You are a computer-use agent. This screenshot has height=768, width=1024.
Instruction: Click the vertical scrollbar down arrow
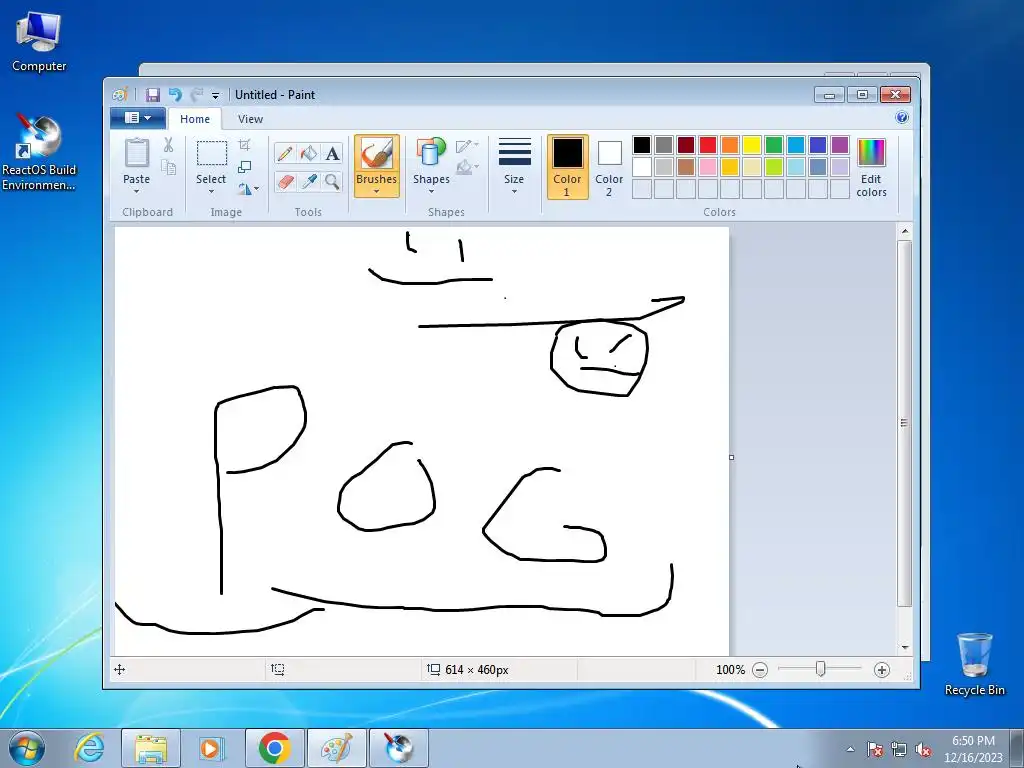(904, 647)
